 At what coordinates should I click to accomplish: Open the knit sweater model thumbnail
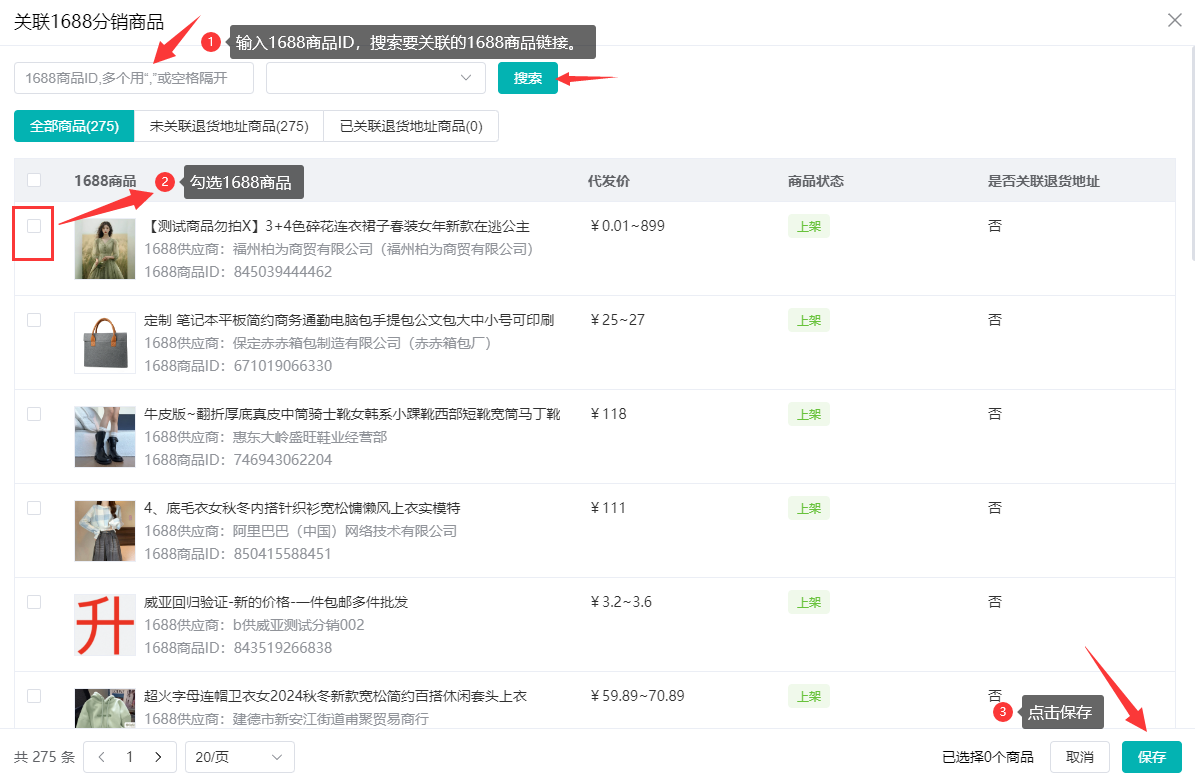point(105,531)
